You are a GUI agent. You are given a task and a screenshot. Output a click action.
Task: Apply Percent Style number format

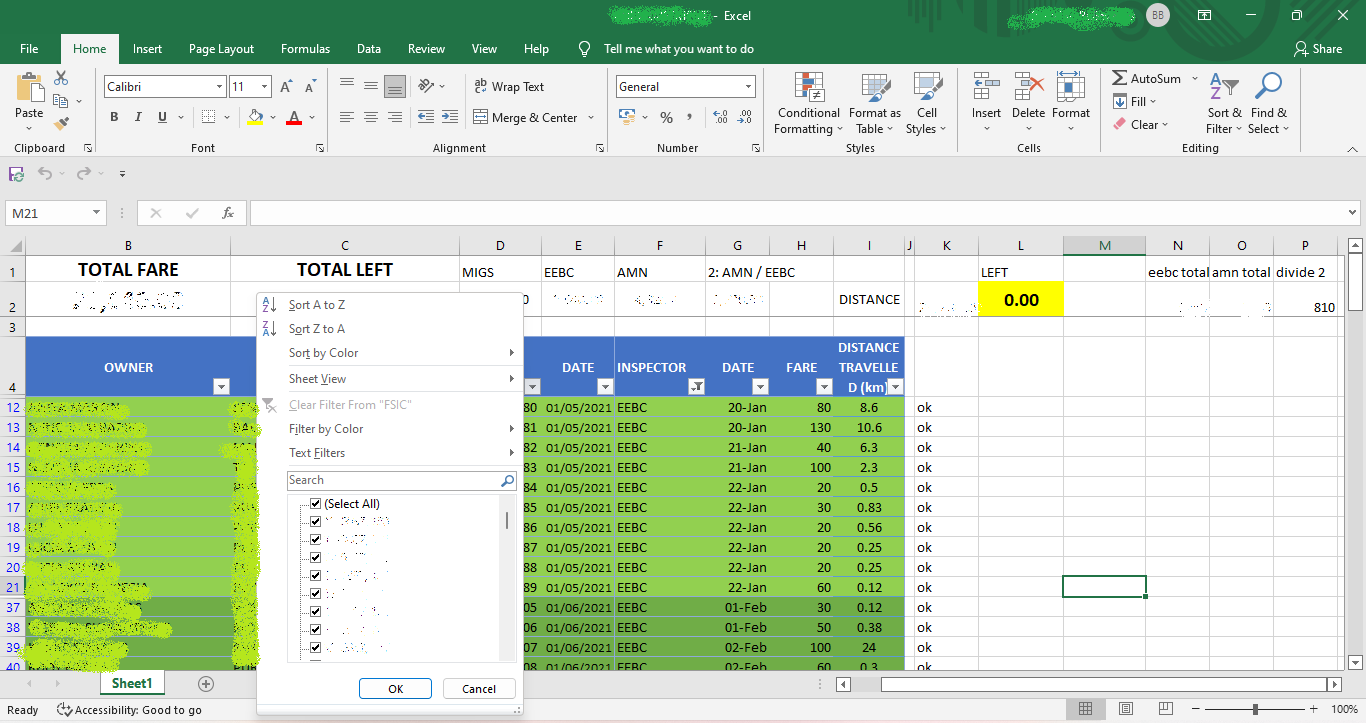pos(666,117)
